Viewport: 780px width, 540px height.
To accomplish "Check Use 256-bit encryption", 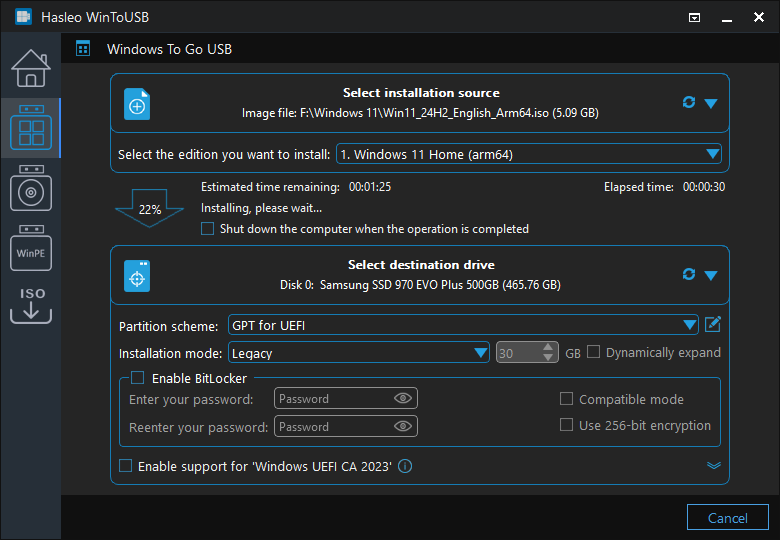I will pos(566,425).
